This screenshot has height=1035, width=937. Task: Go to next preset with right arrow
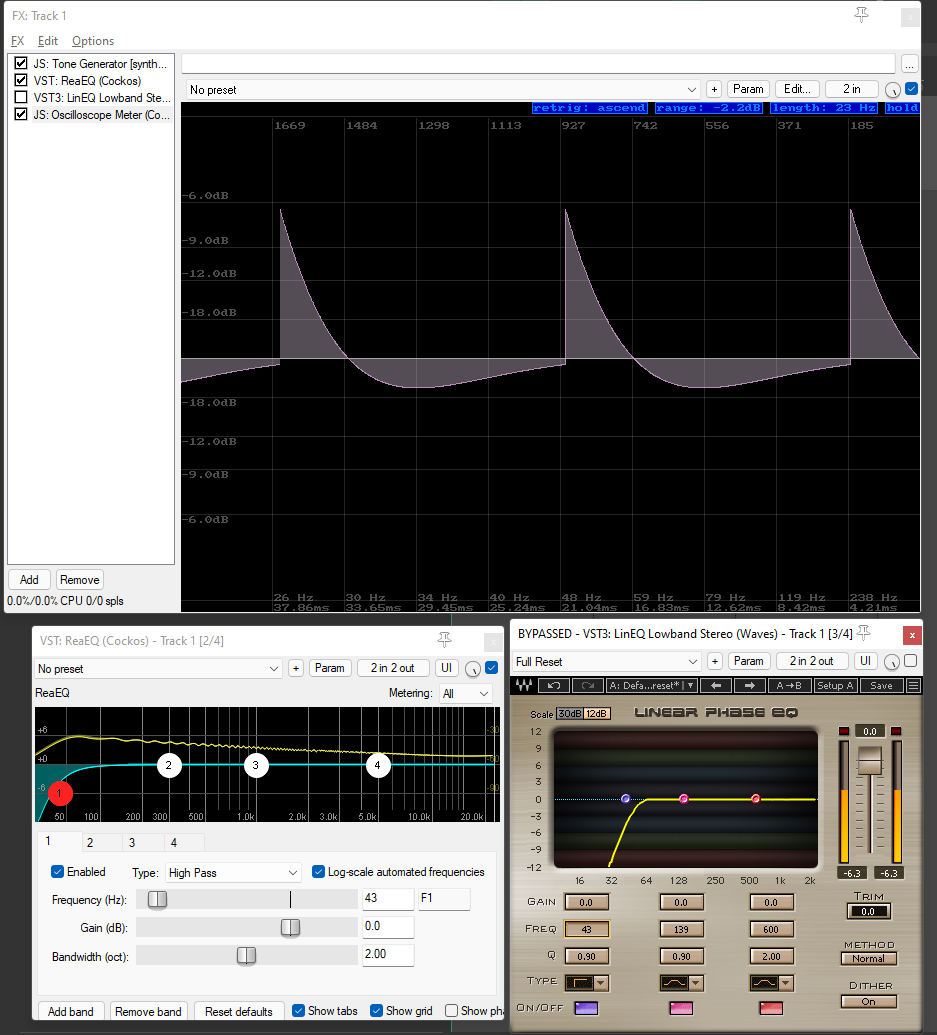click(750, 685)
